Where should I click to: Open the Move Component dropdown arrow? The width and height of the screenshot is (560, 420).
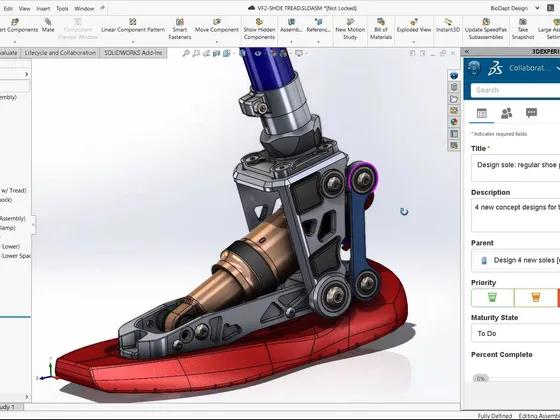click(x=216, y=42)
